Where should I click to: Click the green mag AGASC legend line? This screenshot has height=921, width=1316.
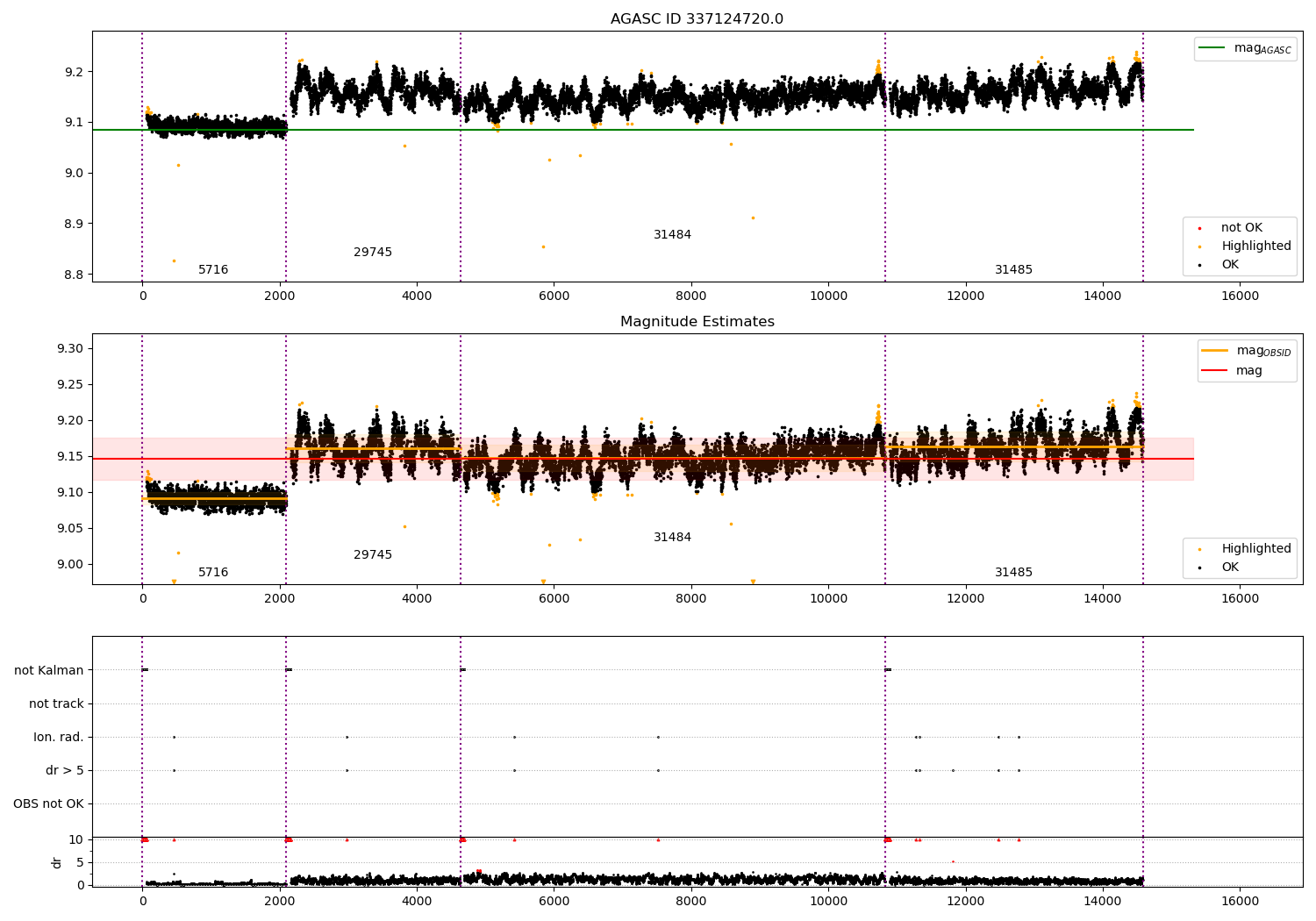(x=1212, y=48)
